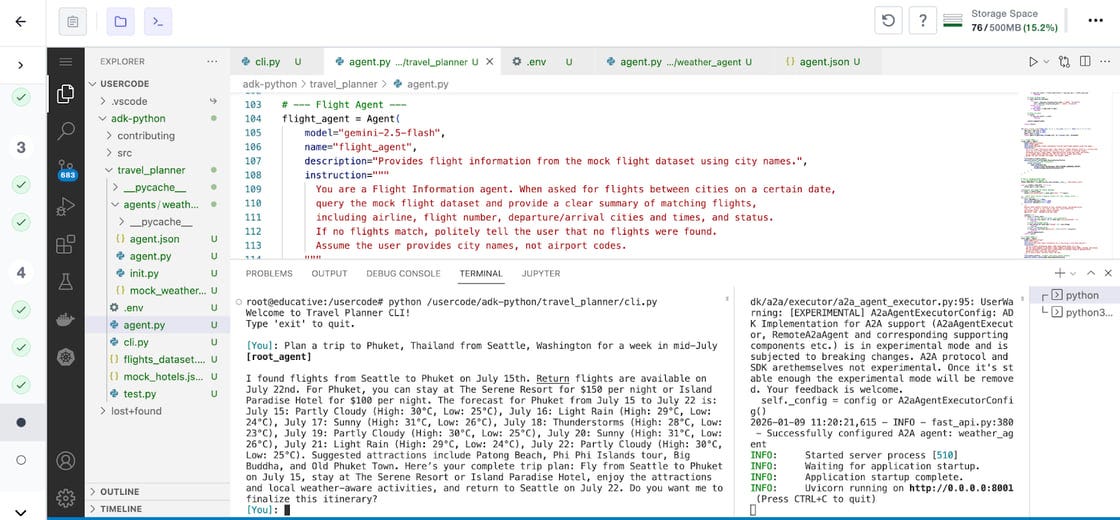Open the Testing flask activity icon
Image resolution: width=1120 pixels, height=520 pixels.
66,281
